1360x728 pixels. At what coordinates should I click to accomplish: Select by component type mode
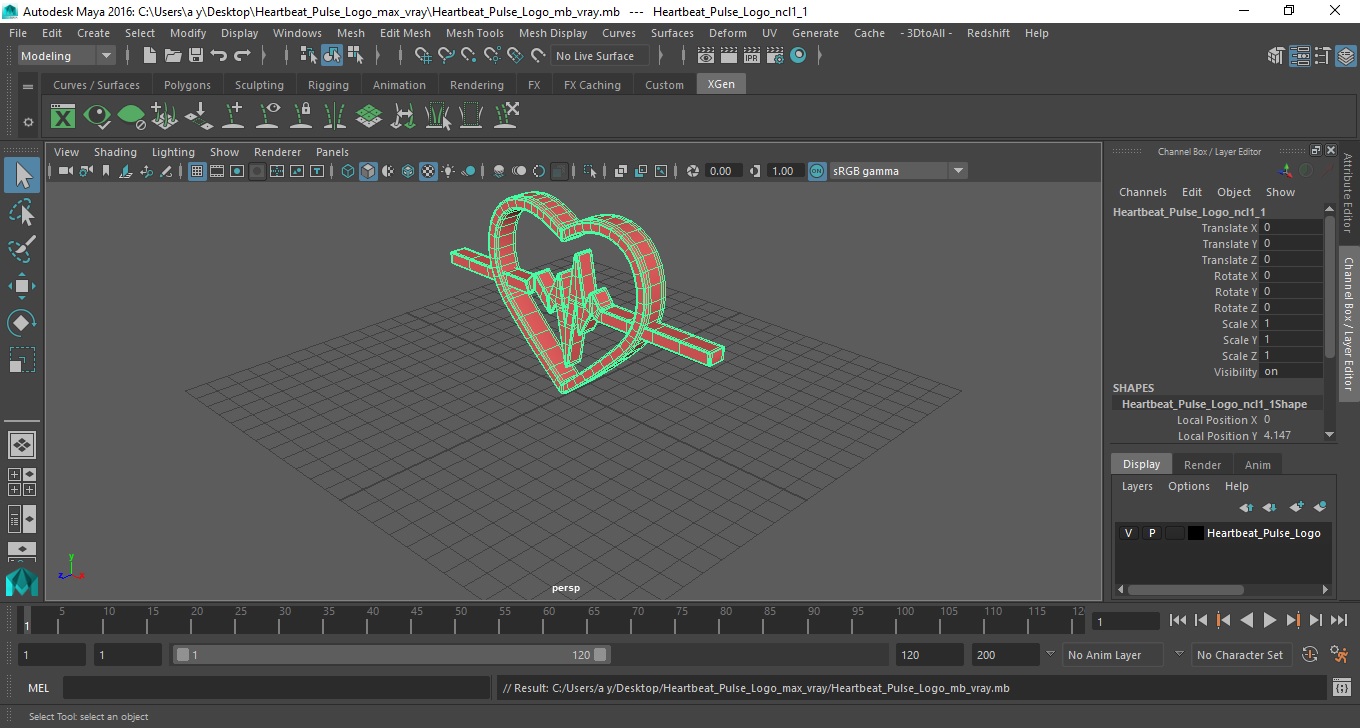(355, 56)
